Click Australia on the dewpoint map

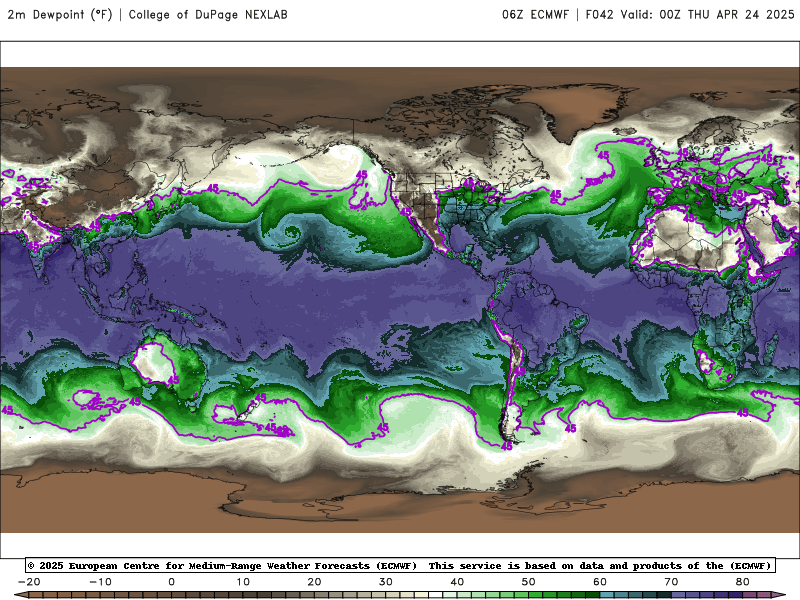[165, 366]
